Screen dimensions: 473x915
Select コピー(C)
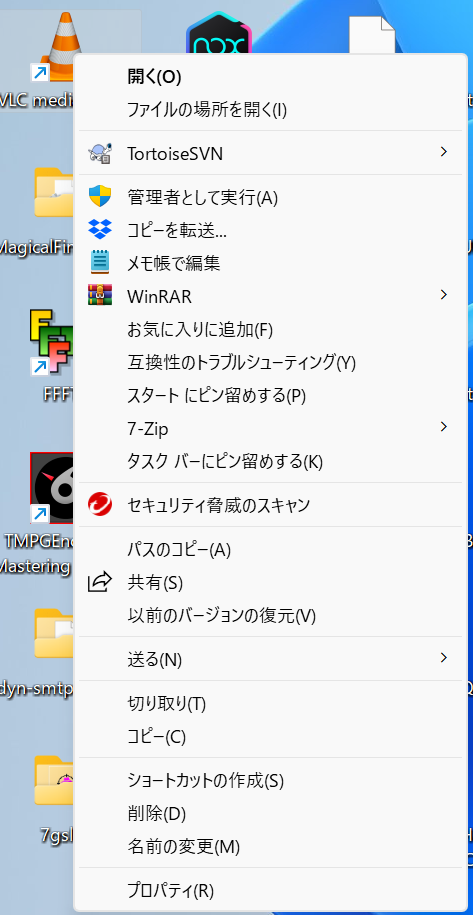(x=273, y=737)
